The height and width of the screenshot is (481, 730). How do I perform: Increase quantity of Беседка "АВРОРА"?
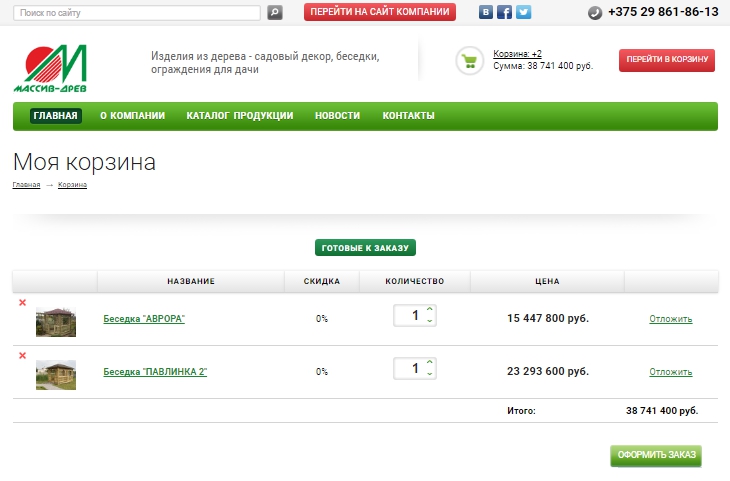[429, 310]
